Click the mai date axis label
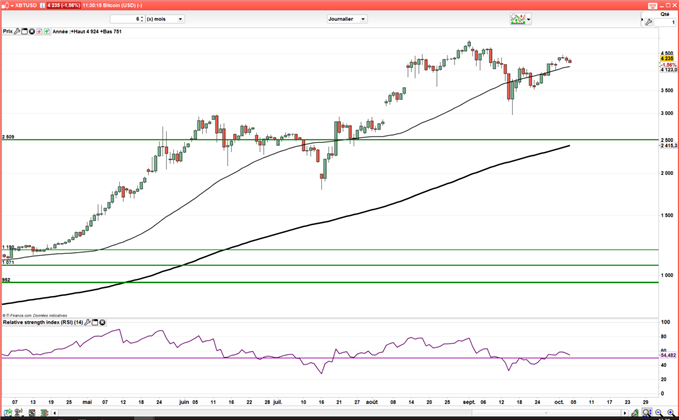679x420 pixels. (x=87, y=402)
